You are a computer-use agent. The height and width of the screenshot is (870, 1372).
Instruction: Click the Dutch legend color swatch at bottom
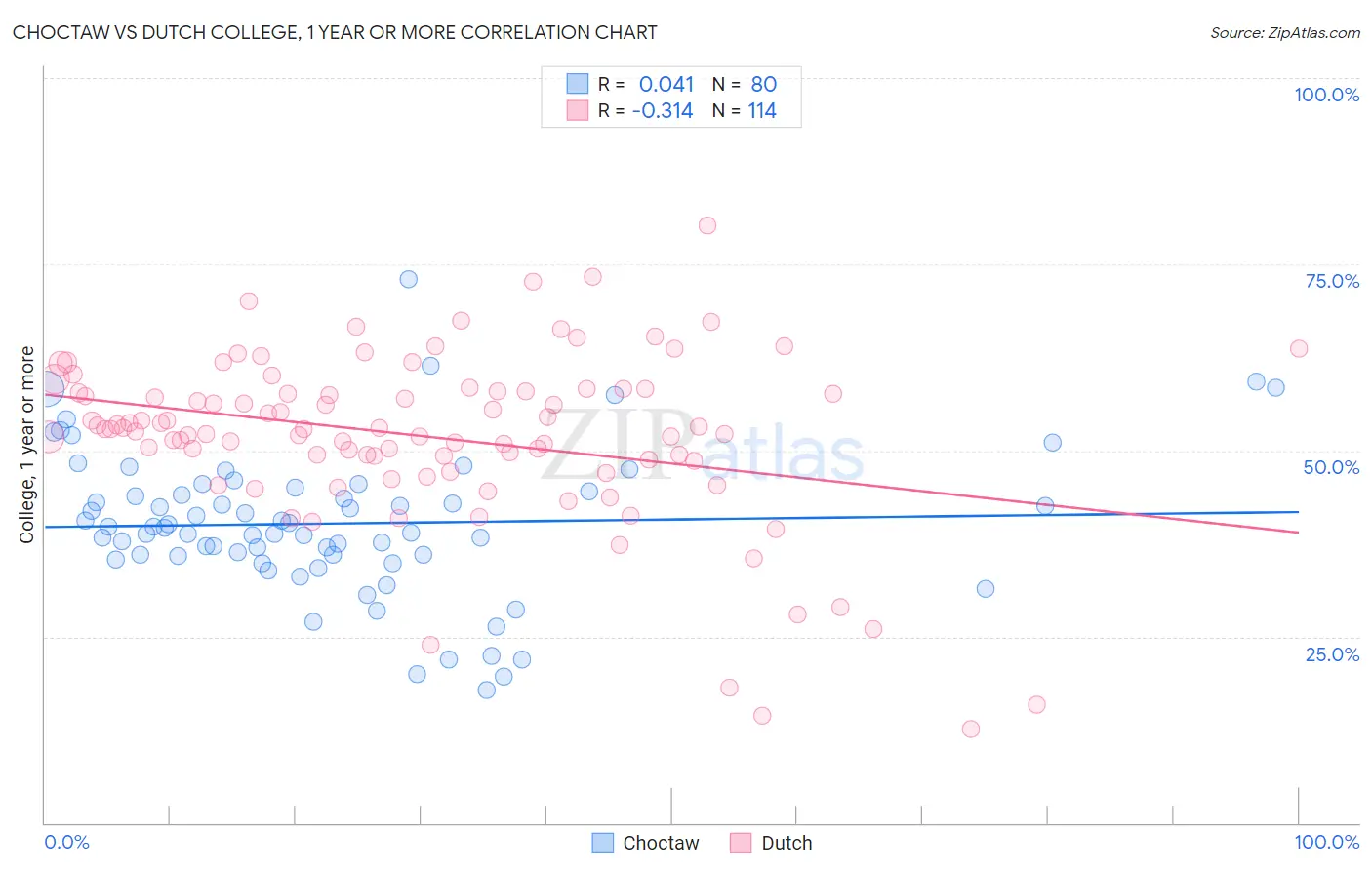tap(741, 843)
